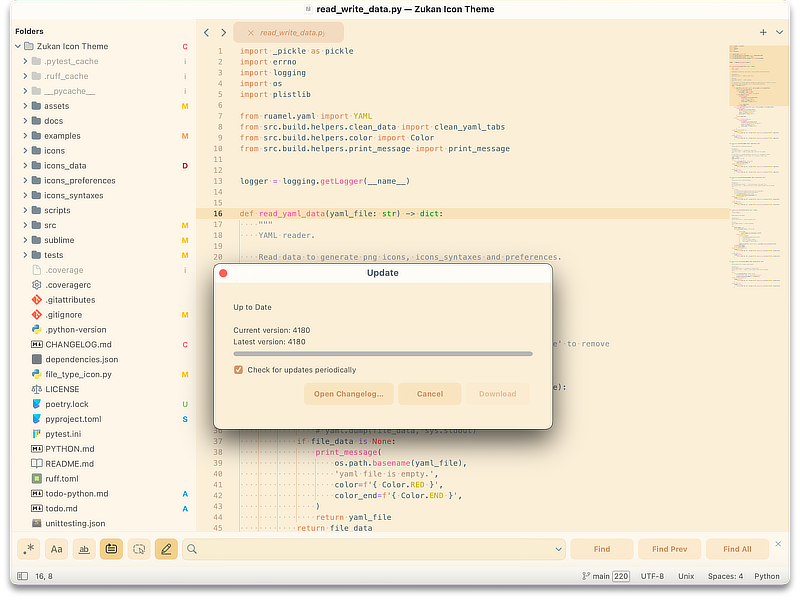Add new tab with plus icon
This screenshot has height=600, width=800.
click(763, 32)
